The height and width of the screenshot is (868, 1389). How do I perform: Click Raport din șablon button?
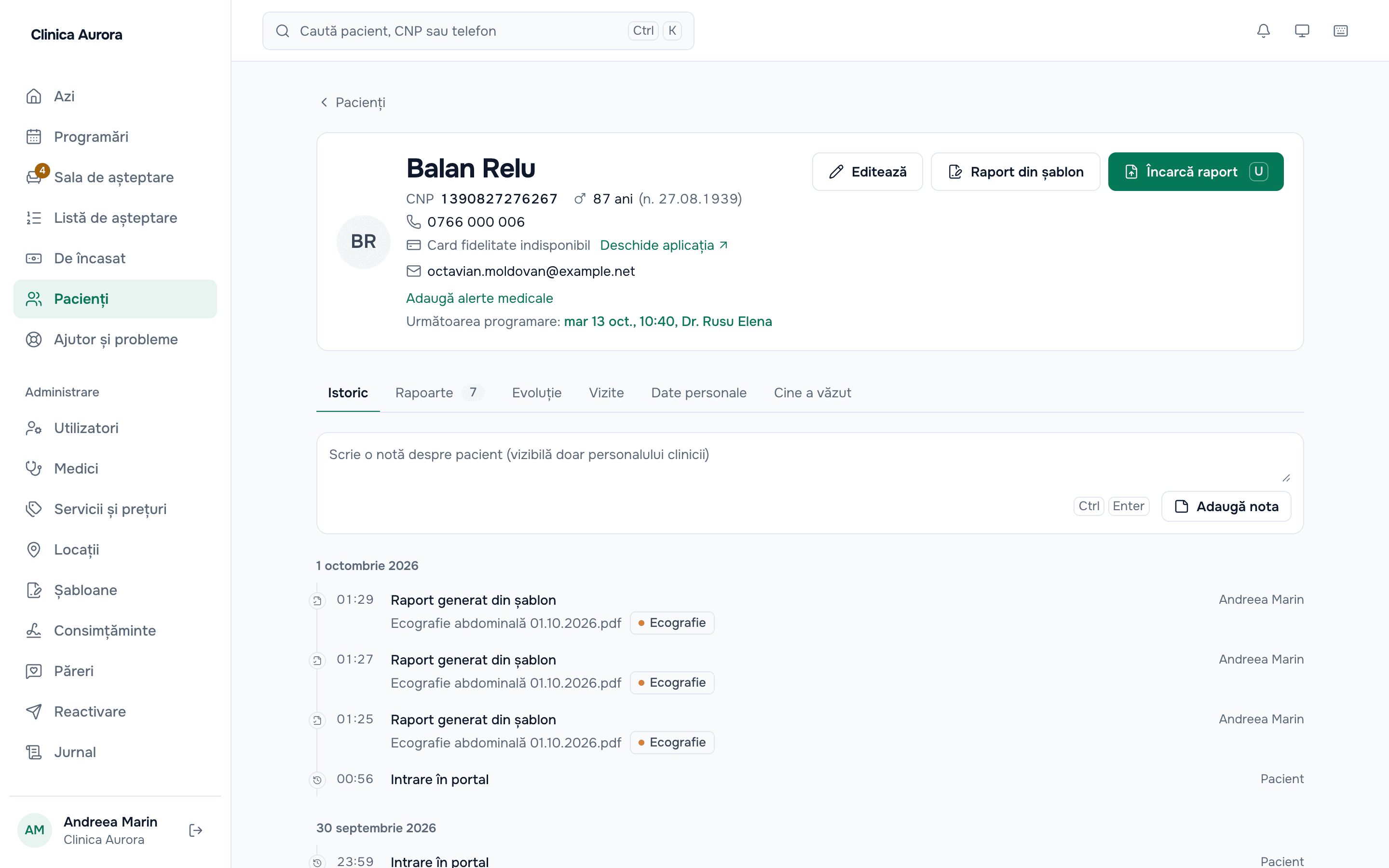pyautogui.click(x=1015, y=172)
